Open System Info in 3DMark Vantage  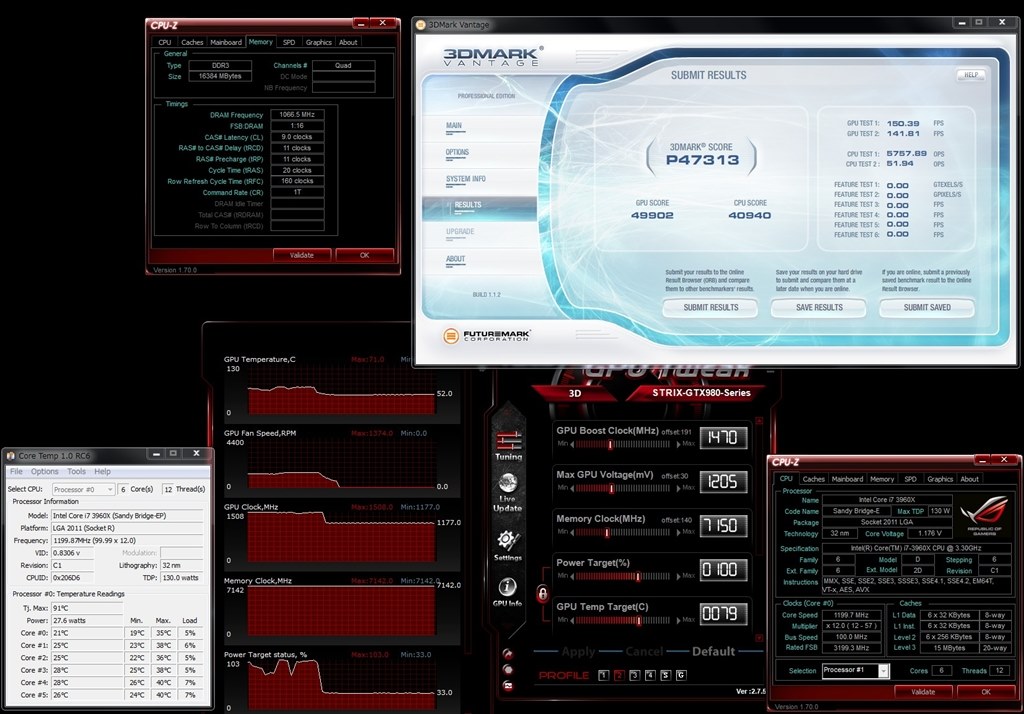pyautogui.click(x=466, y=179)
